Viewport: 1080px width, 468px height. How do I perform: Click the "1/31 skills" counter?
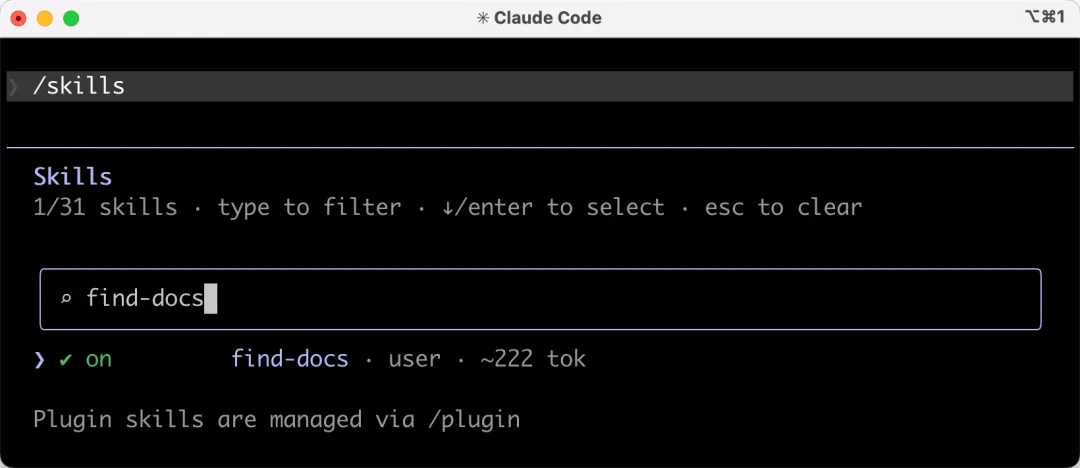tap(105, 208)
